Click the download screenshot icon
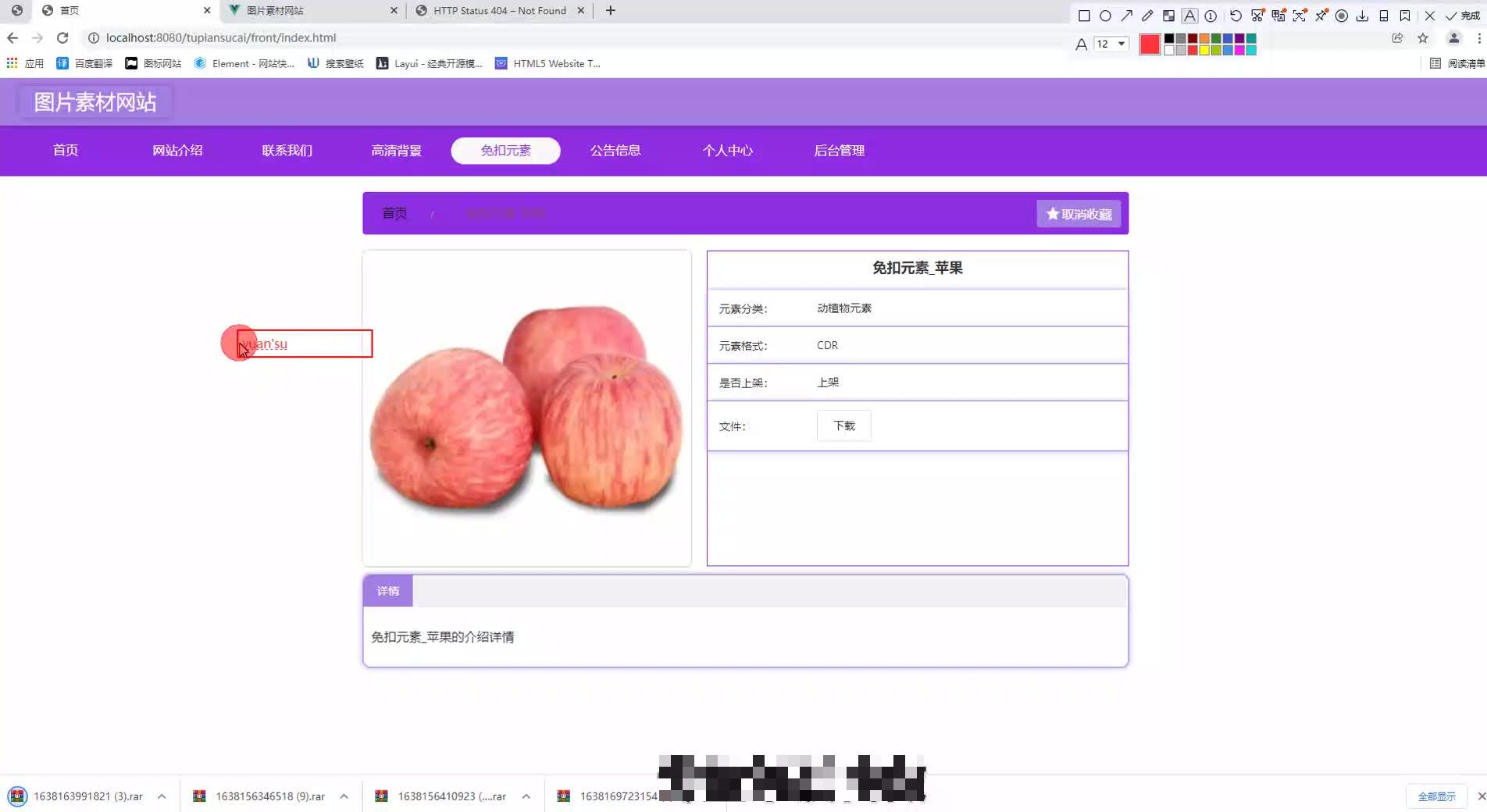Screen dimensions: 1487x812 point(1362,16)
